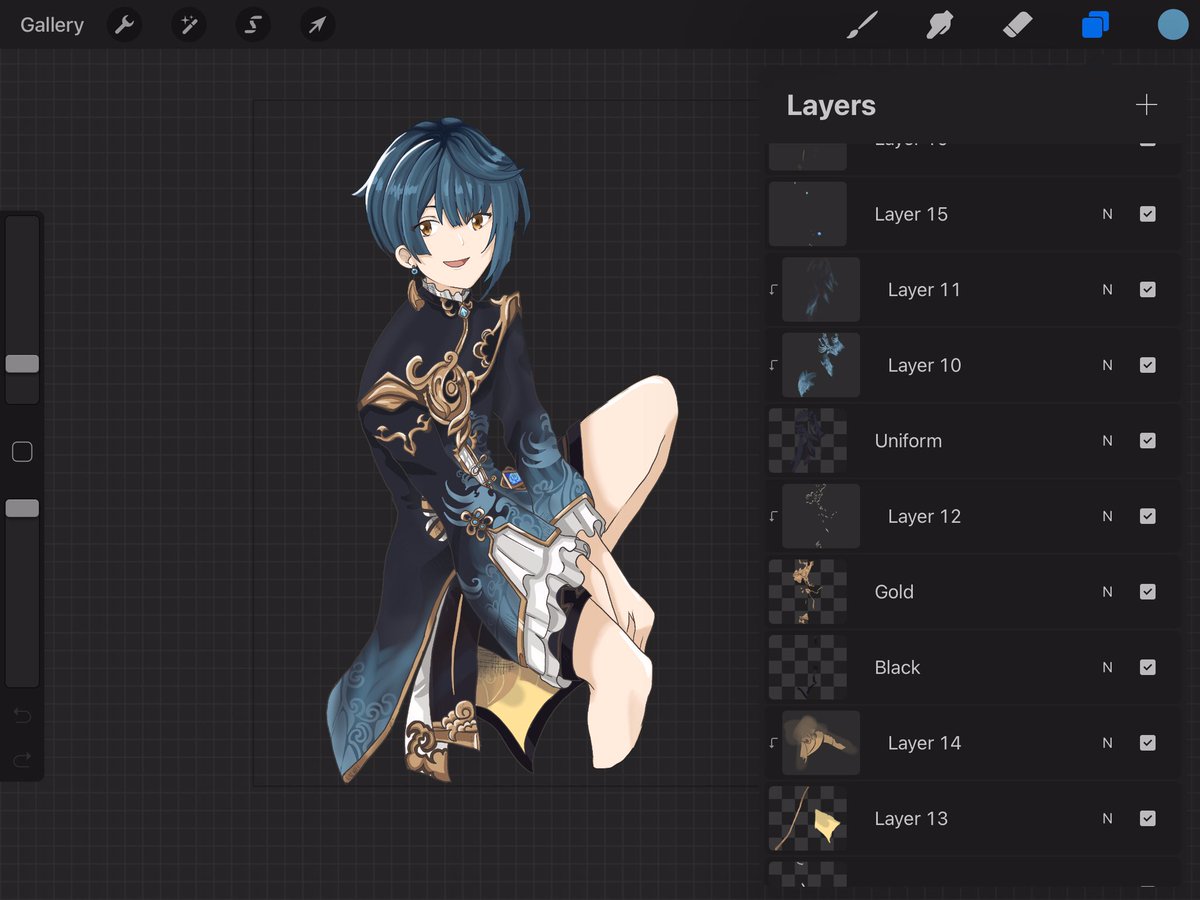
Task: Select the Gold layer thumbnail
Action: 808,592
